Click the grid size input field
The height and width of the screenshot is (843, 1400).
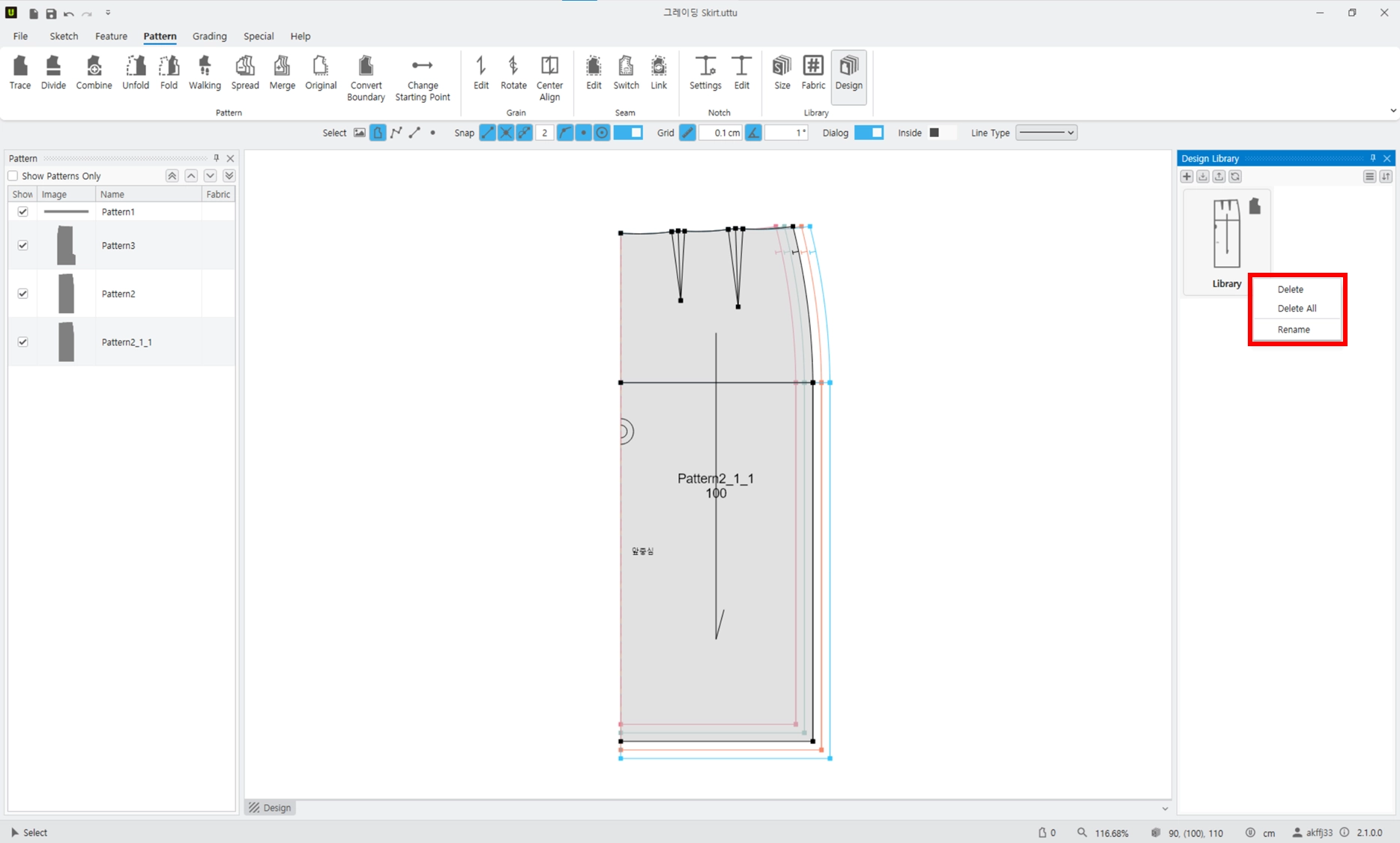721,133
